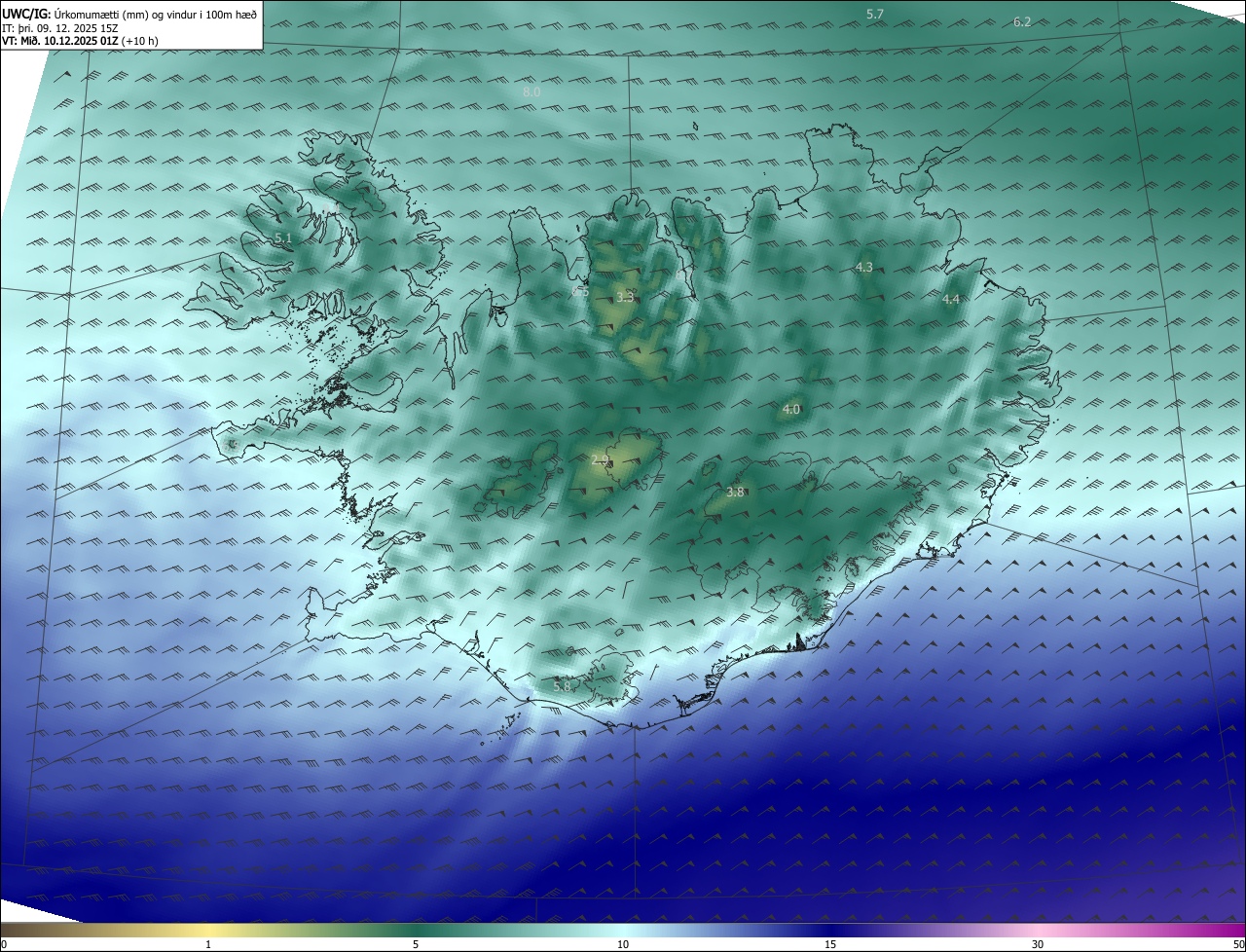Viewport: 1246px width, 952px height.
Task: Click the colorbar tick labeled 30
Action: pos(1038,944)
